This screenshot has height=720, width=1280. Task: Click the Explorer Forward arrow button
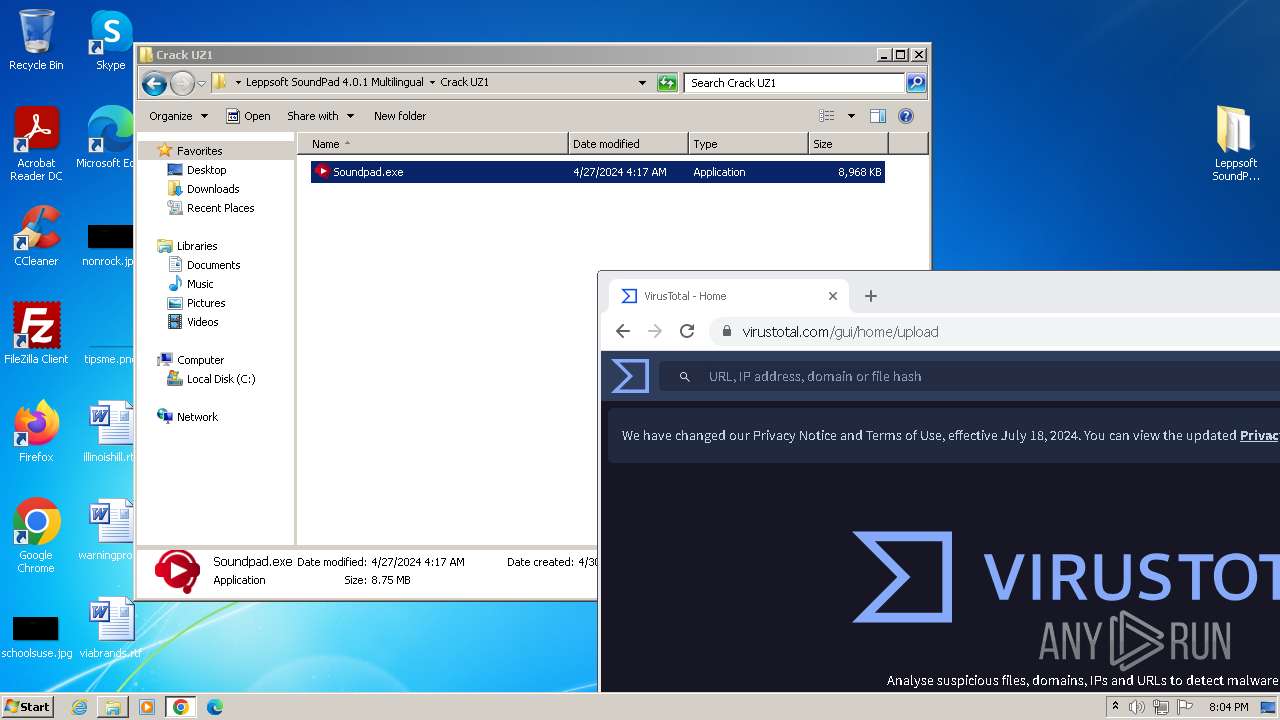click(x=182, y=83)
